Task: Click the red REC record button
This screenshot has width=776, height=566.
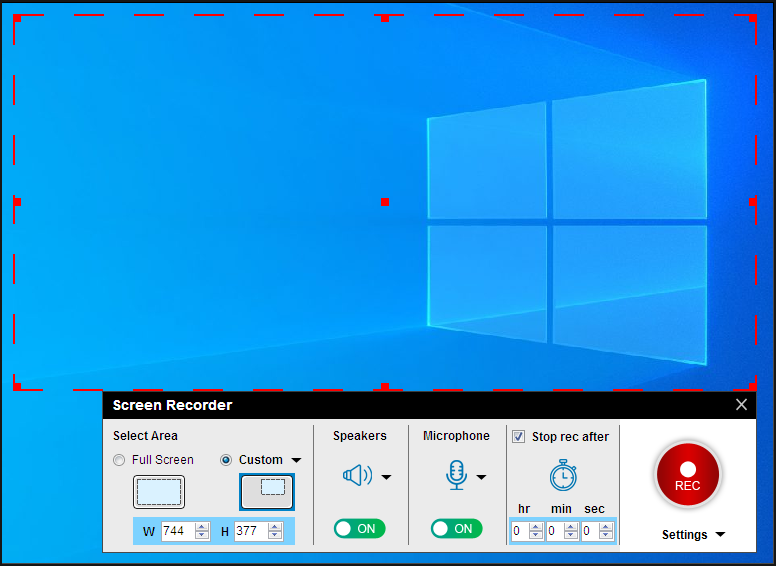Action: pyautogui.click(x=687, y=476)
